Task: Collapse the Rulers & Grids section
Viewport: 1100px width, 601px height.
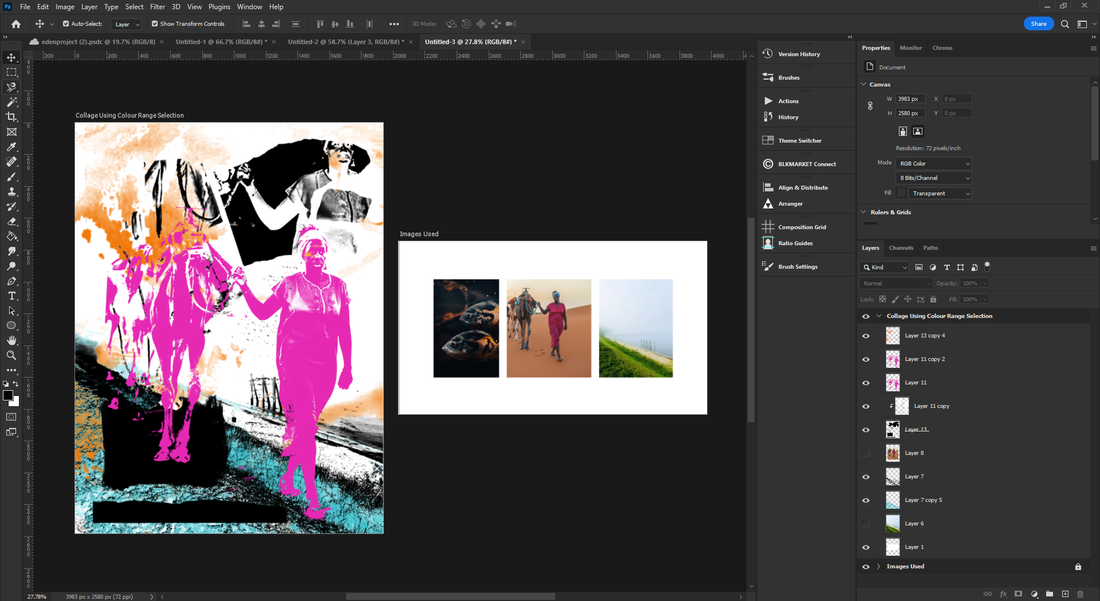Action: pos(864,212)
